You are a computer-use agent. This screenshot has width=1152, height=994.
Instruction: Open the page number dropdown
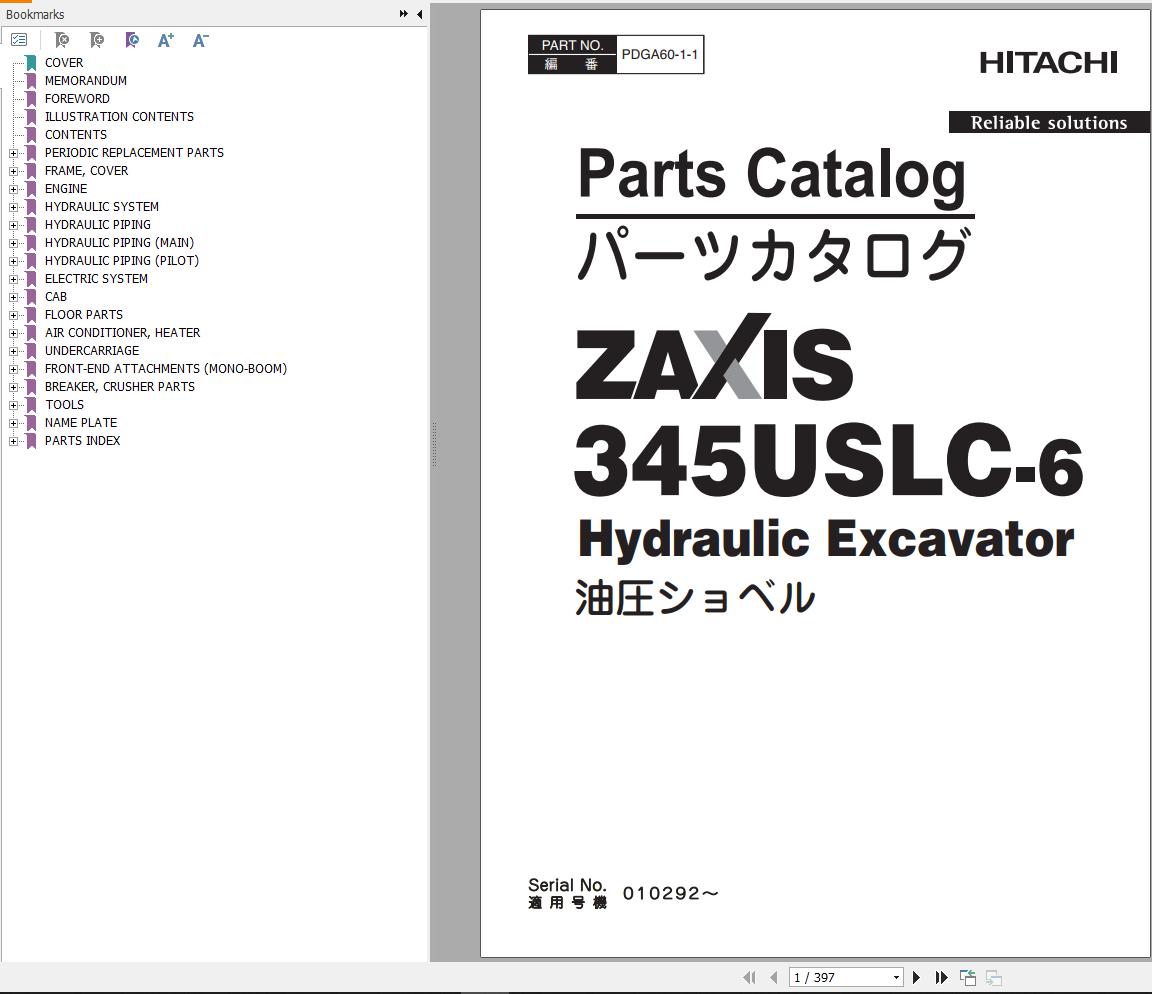(896, 978)
